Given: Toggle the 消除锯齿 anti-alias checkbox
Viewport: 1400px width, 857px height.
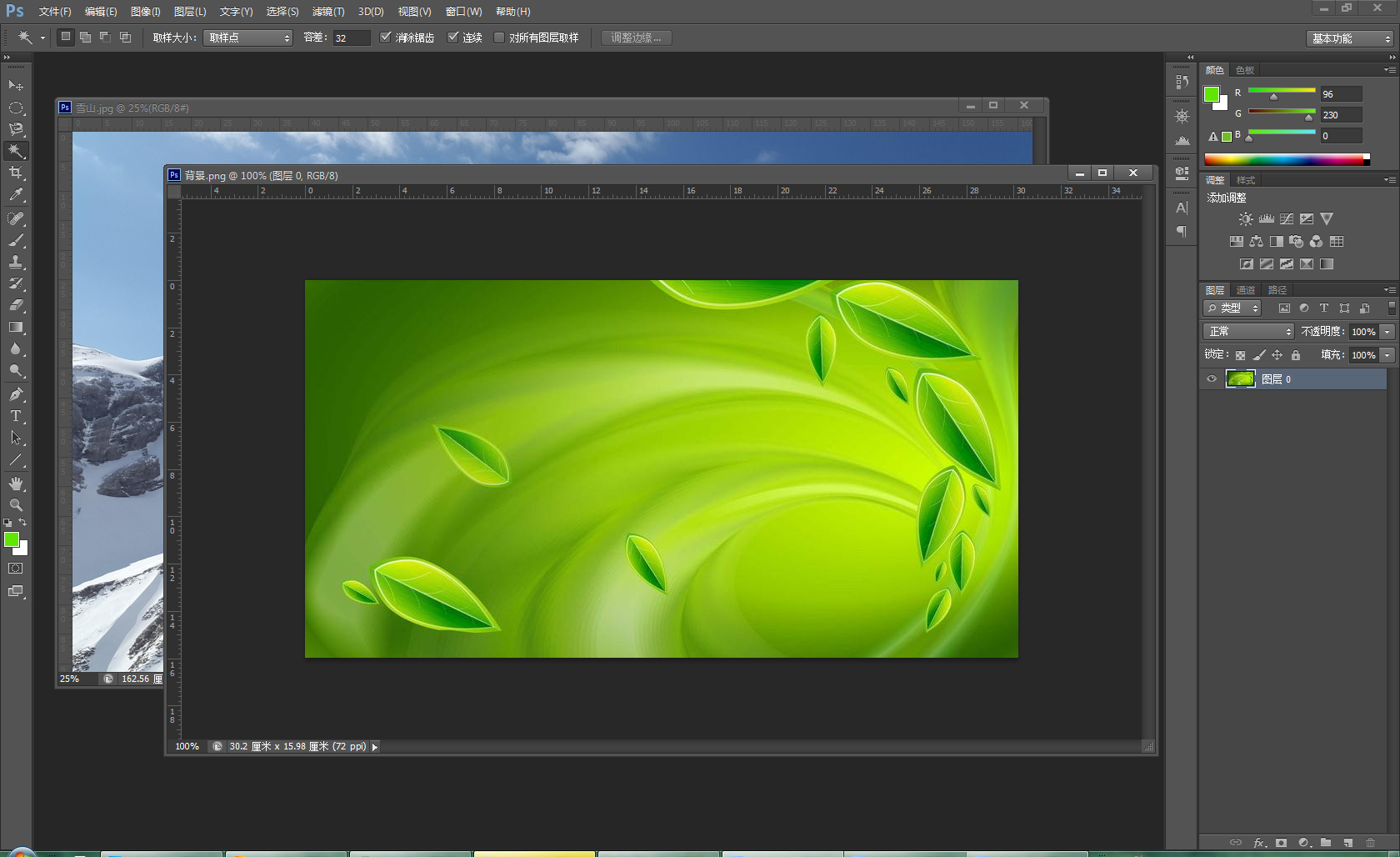Looking at the screenshot, I should (386, 38).
